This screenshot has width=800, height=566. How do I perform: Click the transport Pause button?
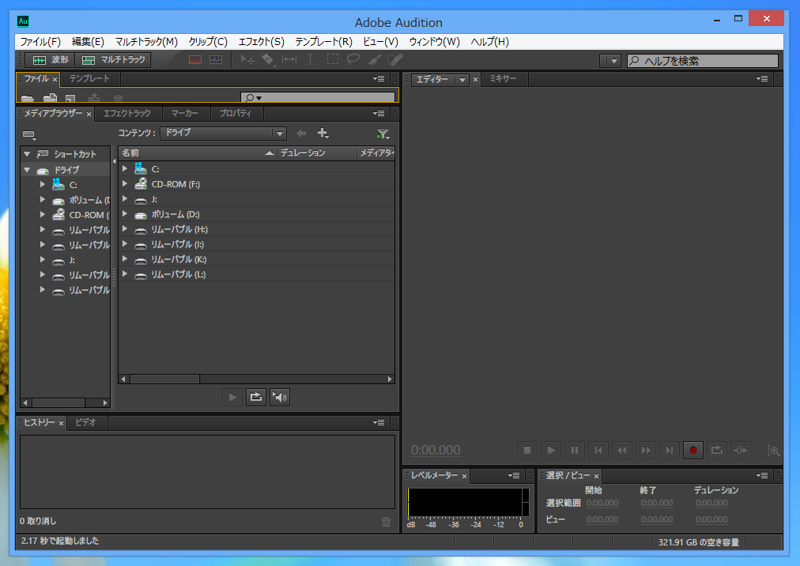click(574, 450)
